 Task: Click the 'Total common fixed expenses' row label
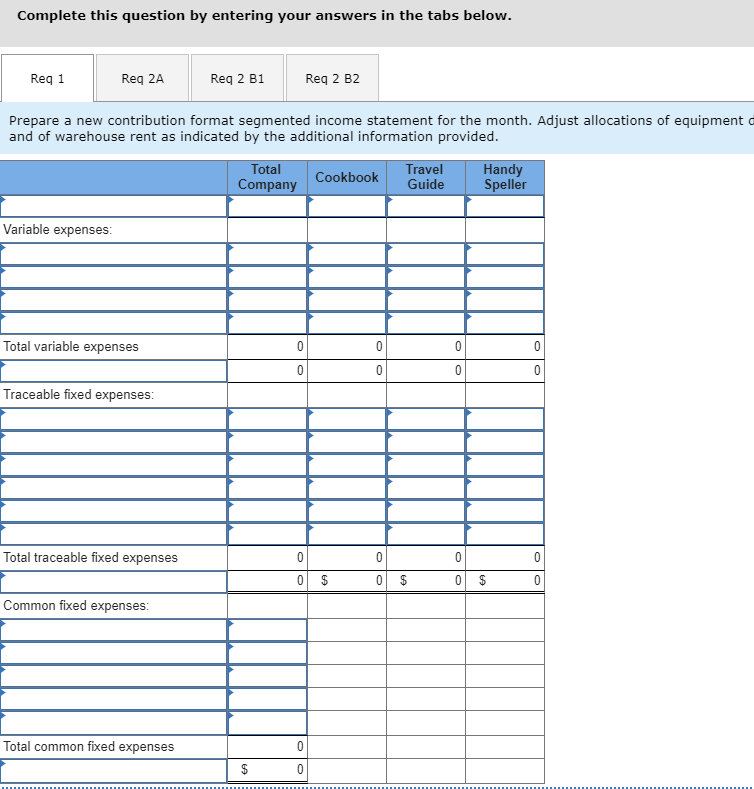[89, 746]
